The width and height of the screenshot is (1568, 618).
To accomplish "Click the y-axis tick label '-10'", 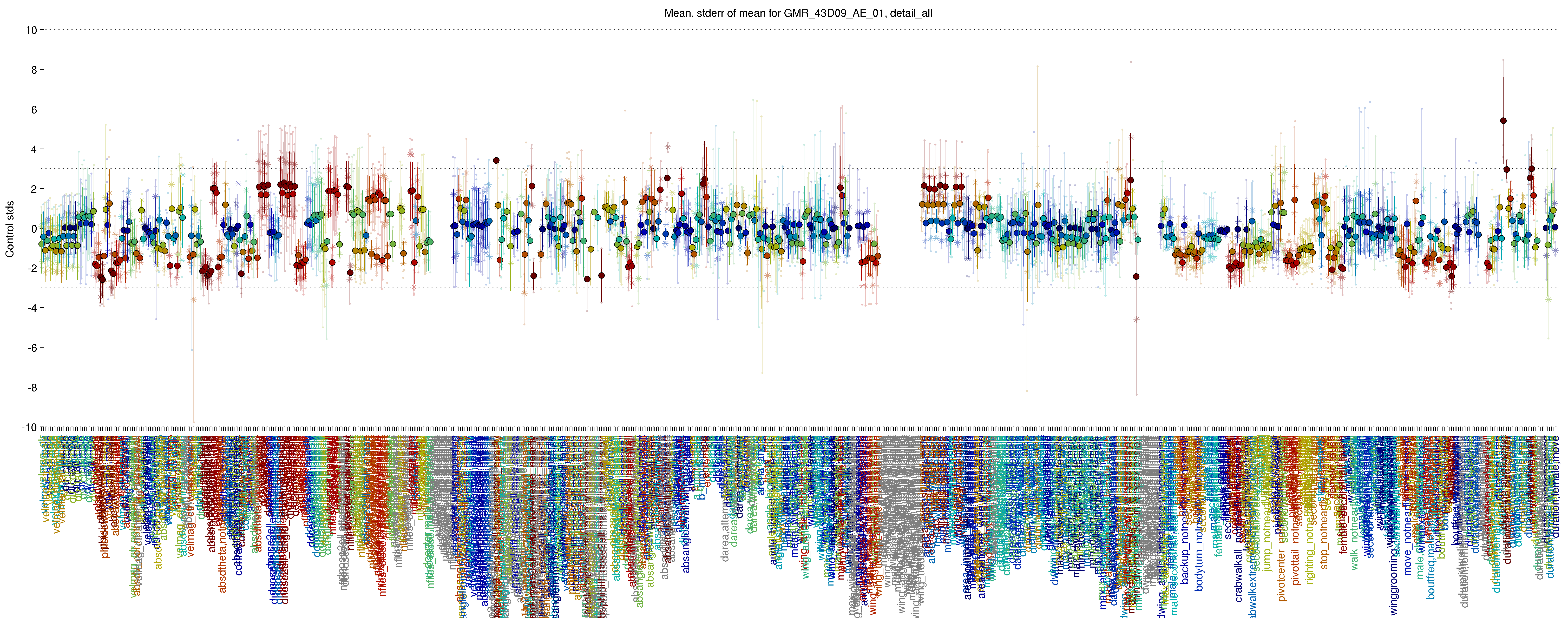I will pyautogui.click(x=29, y=427).
